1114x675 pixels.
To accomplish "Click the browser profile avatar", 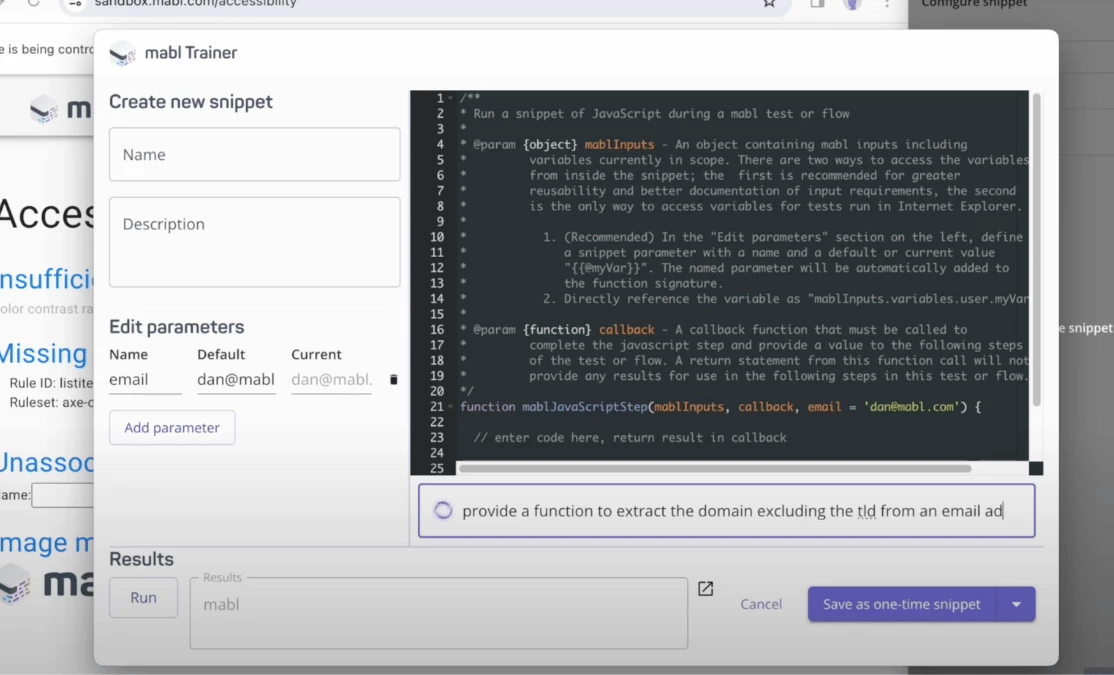I will tap(853, 3).
